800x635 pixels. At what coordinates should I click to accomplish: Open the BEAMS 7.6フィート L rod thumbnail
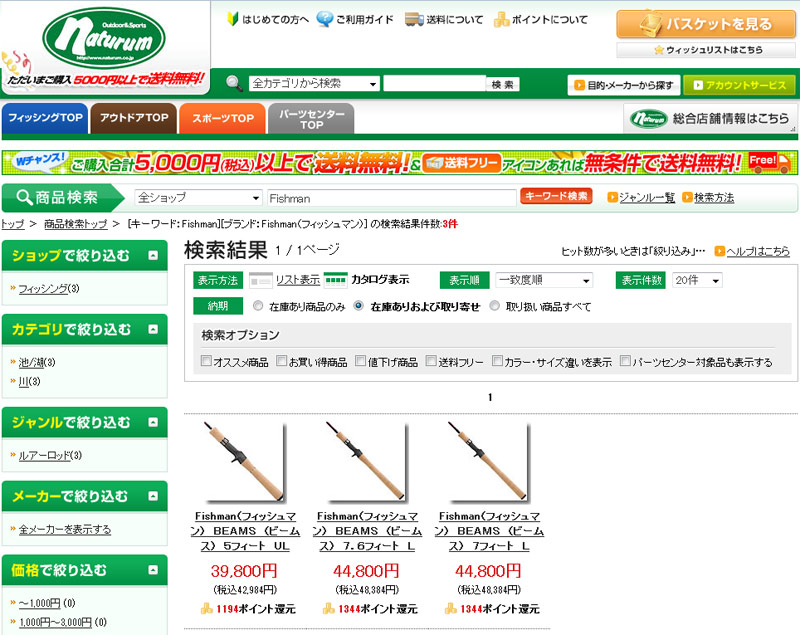coord(367,463)
